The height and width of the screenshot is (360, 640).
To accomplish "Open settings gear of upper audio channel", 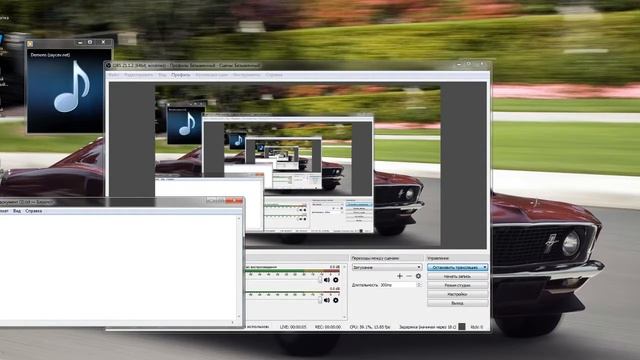I will click(336, 280).
